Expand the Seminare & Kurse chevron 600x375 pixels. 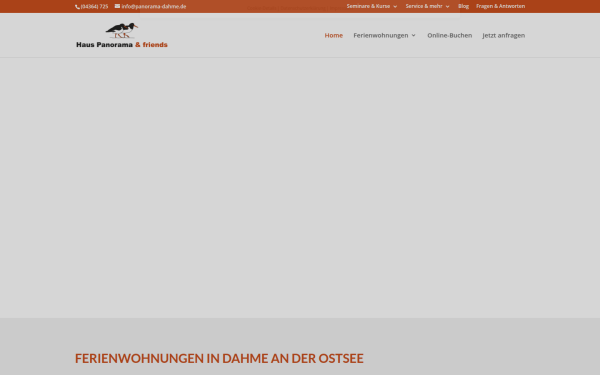pyautogui.click(x=395, y=7)
